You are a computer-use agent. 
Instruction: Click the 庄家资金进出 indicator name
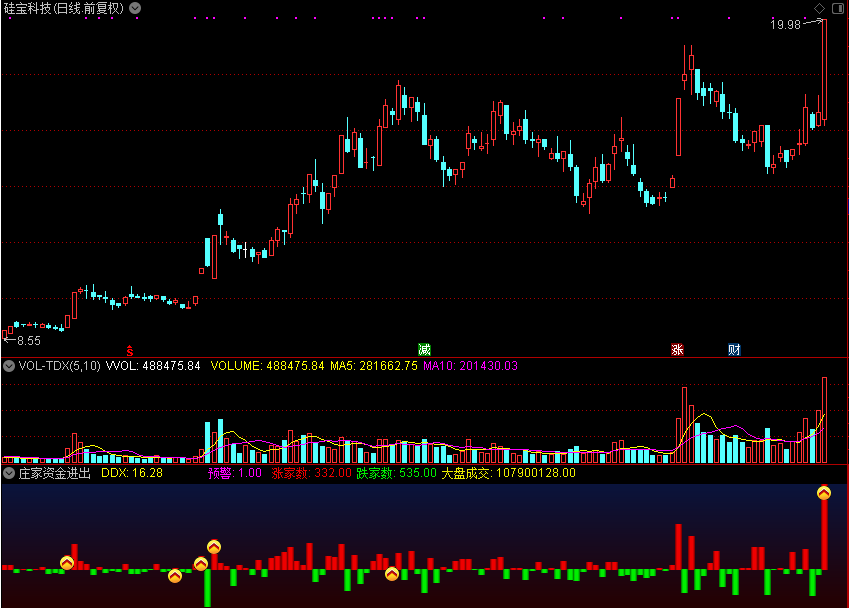54,473
